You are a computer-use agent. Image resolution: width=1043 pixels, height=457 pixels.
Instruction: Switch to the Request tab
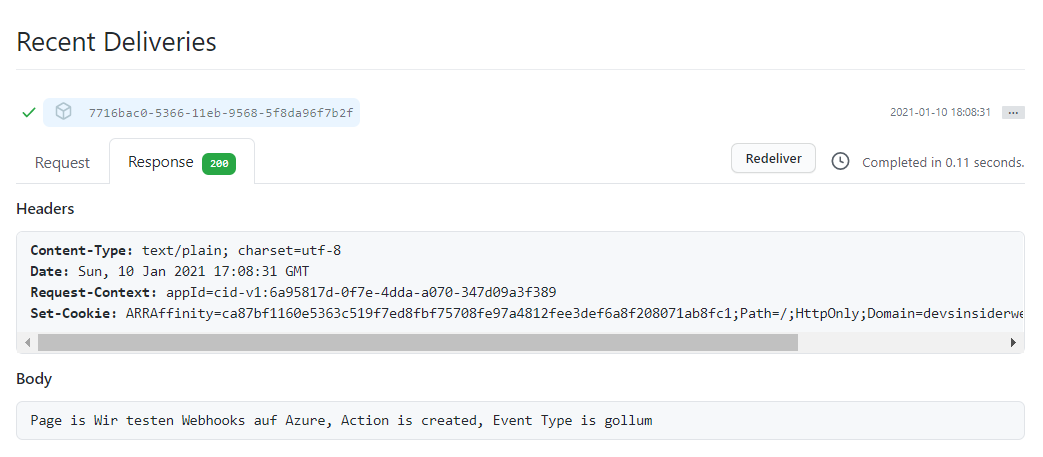pyautogui.click(x=62, y=163)
